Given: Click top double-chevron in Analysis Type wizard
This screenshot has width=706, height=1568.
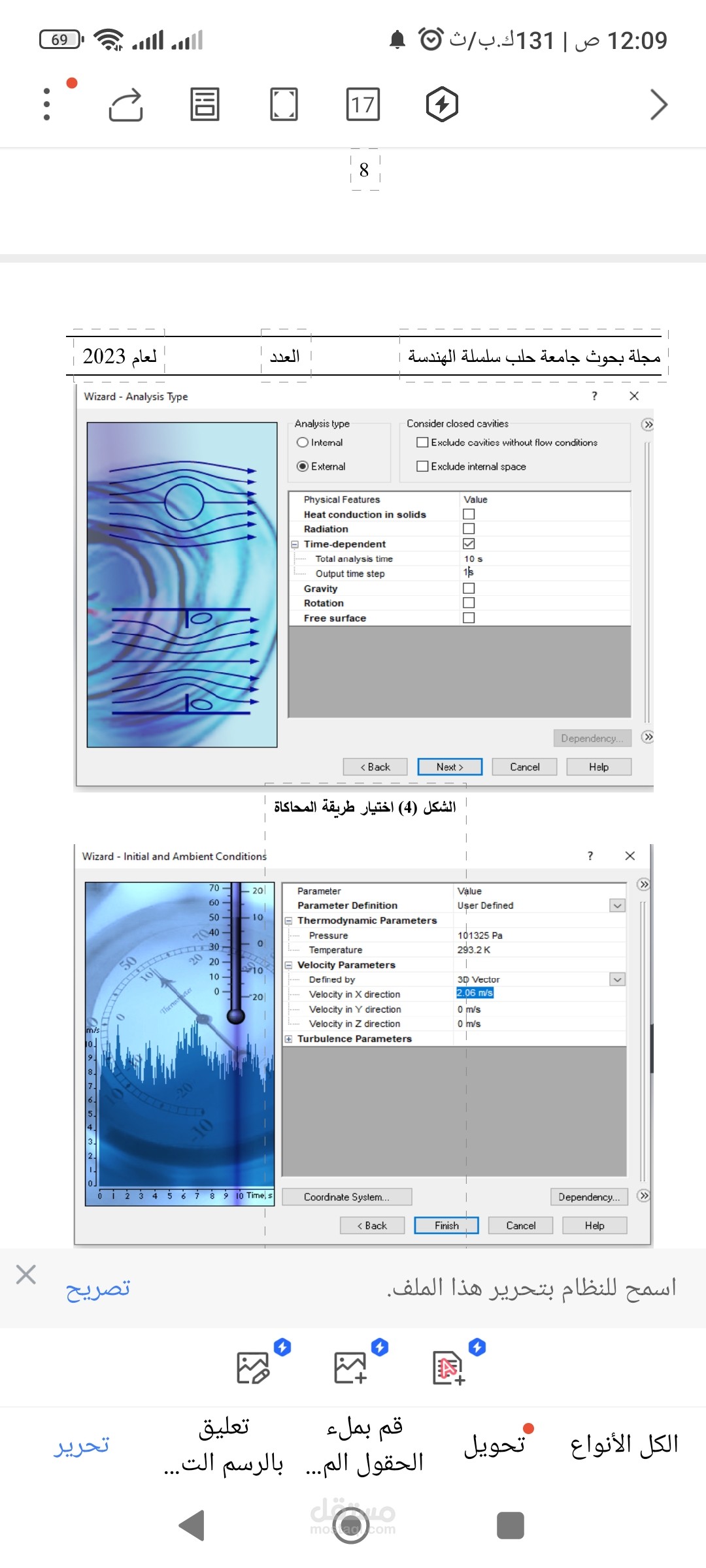Looking at the screenshot, I should coord(647,425).
